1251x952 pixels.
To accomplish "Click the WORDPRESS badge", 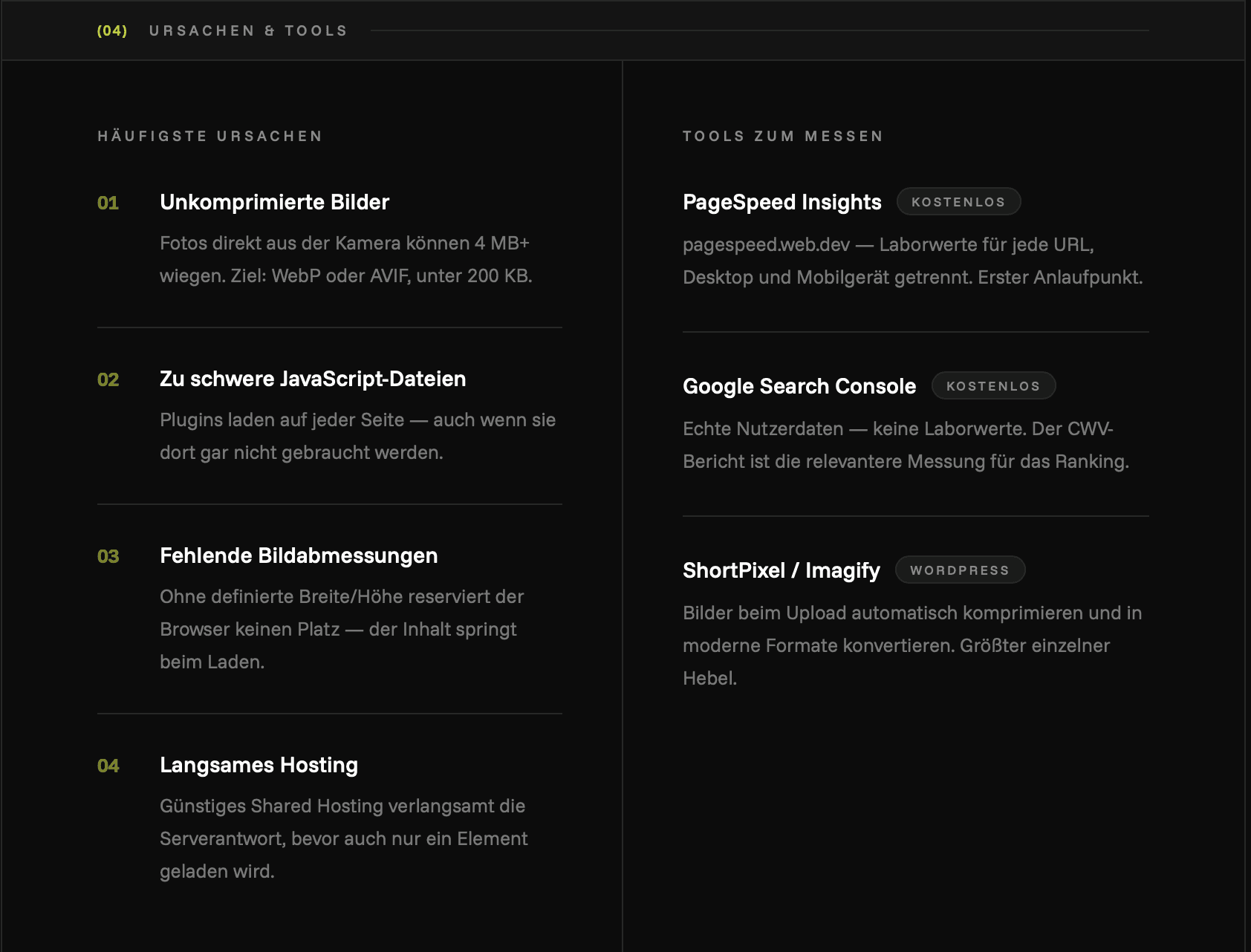I will click(960, 570).
